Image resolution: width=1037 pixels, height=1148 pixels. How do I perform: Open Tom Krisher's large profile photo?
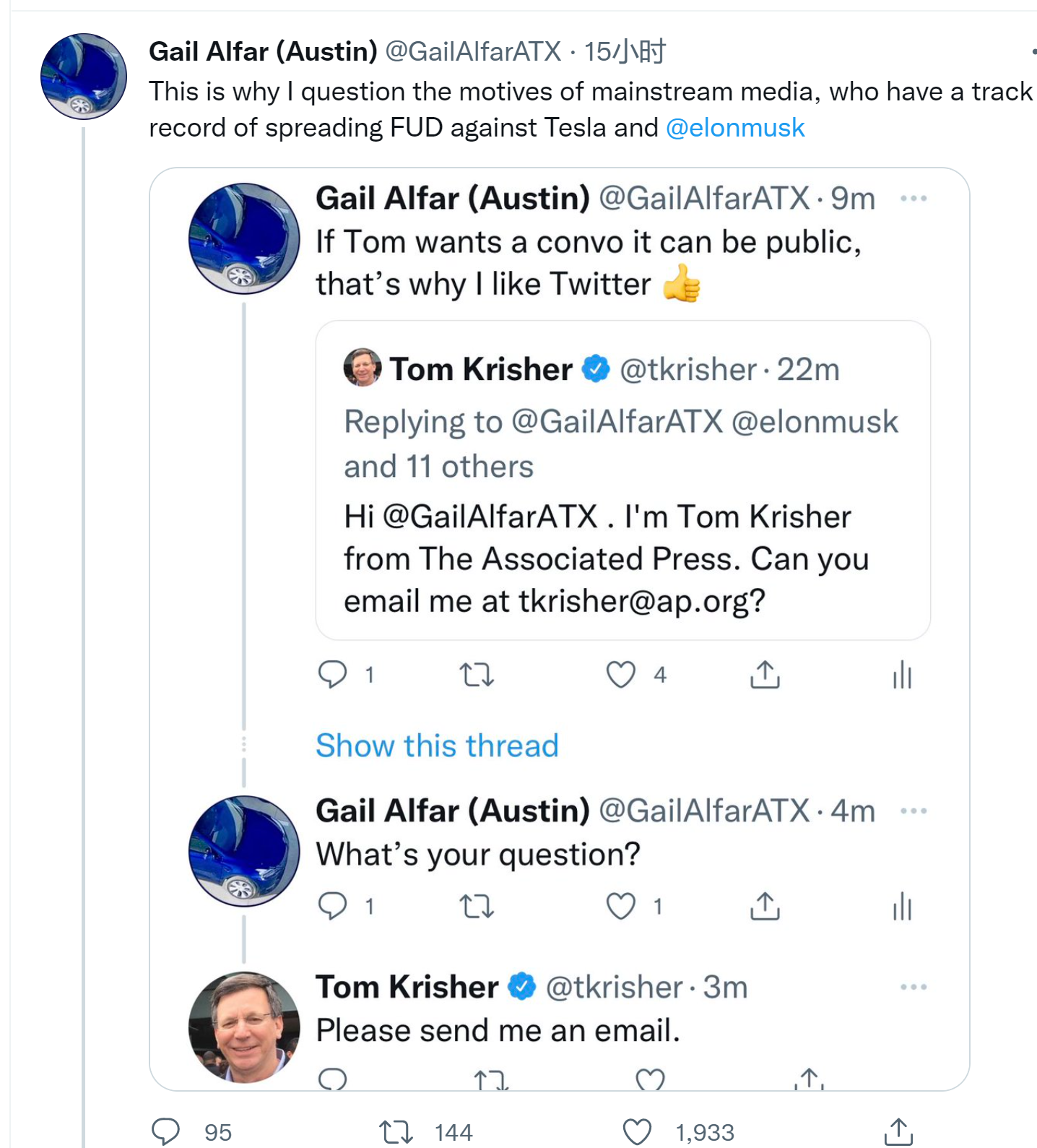point(244,1027)
